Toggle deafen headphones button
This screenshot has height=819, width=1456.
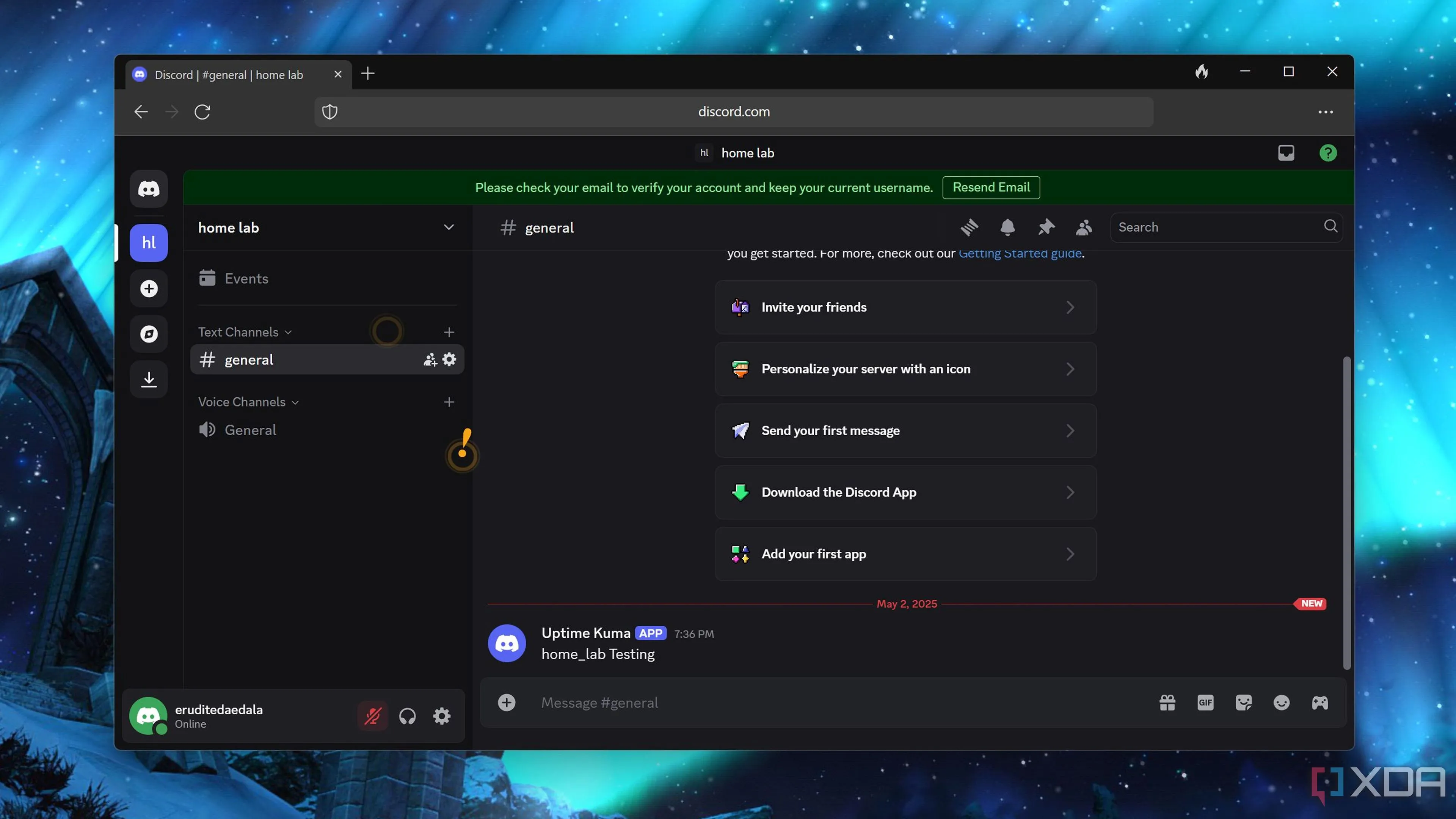(407, 716)
